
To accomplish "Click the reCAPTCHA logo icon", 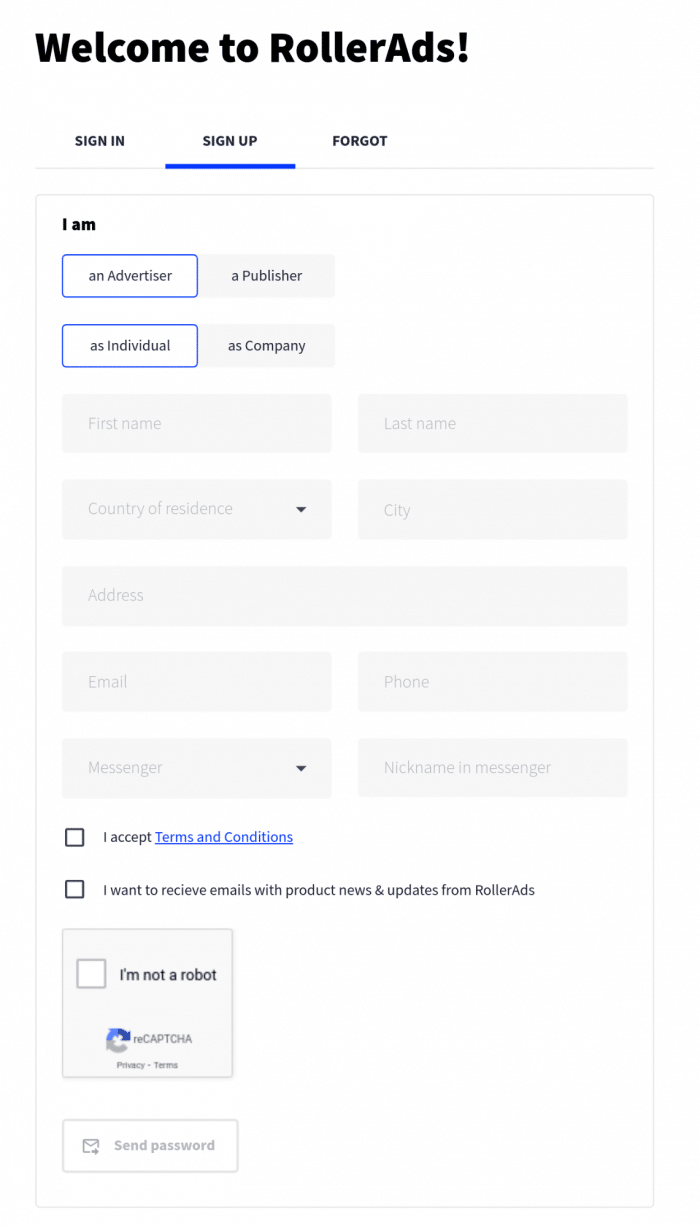I will coord(119,1040).
